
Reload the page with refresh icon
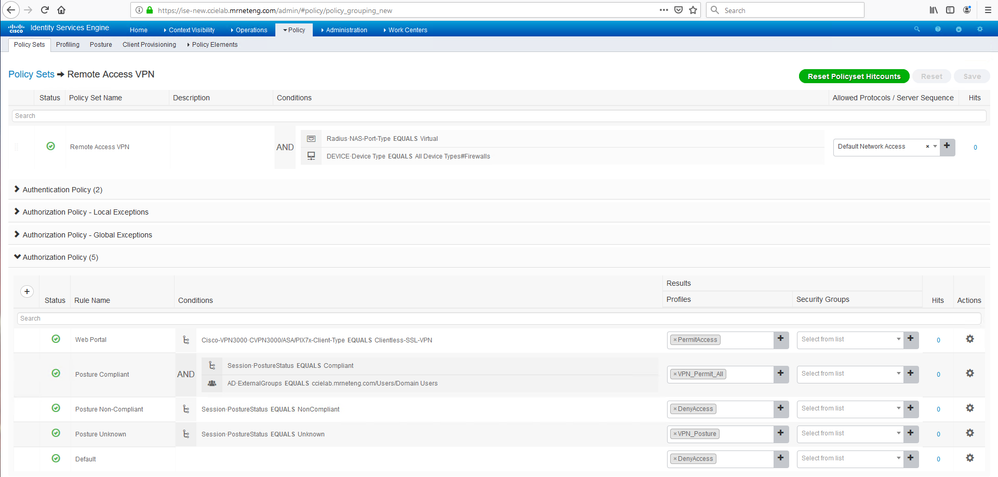click(45, 10)
